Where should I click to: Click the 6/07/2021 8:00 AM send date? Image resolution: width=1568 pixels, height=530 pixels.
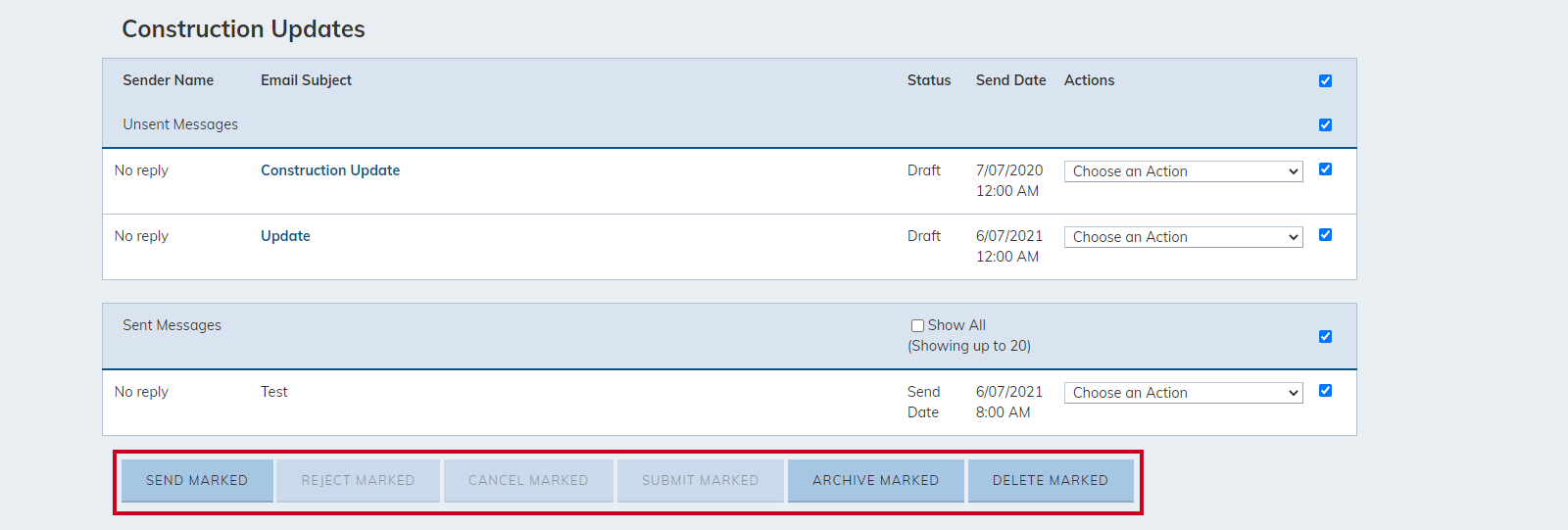[1009, 402]
